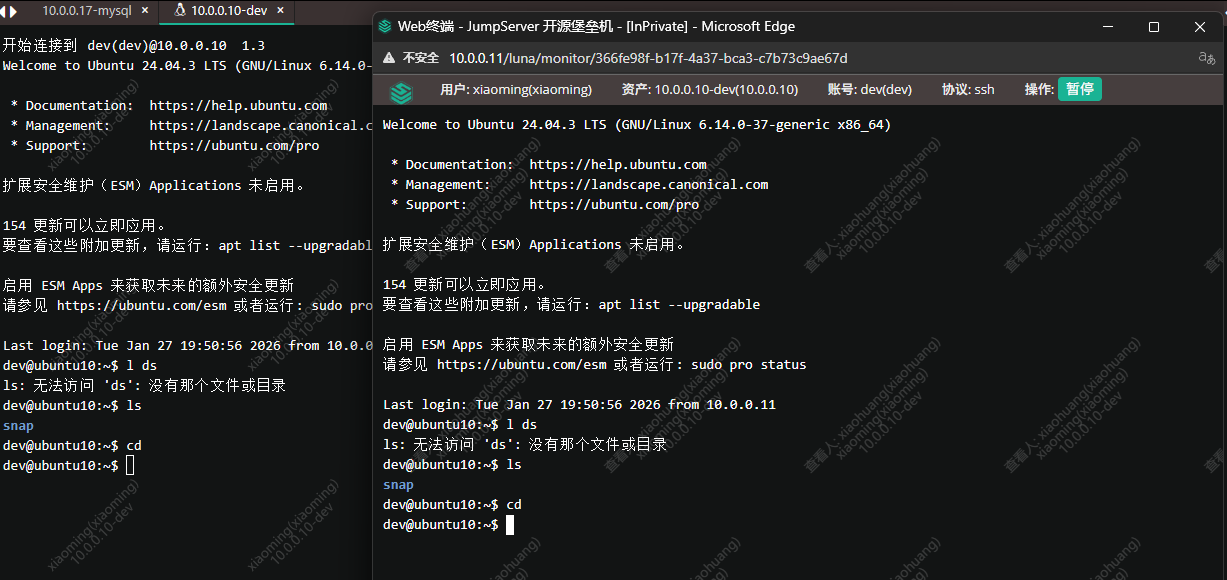
Task: Close the Edge monitor window
Action: point(1200,27)
